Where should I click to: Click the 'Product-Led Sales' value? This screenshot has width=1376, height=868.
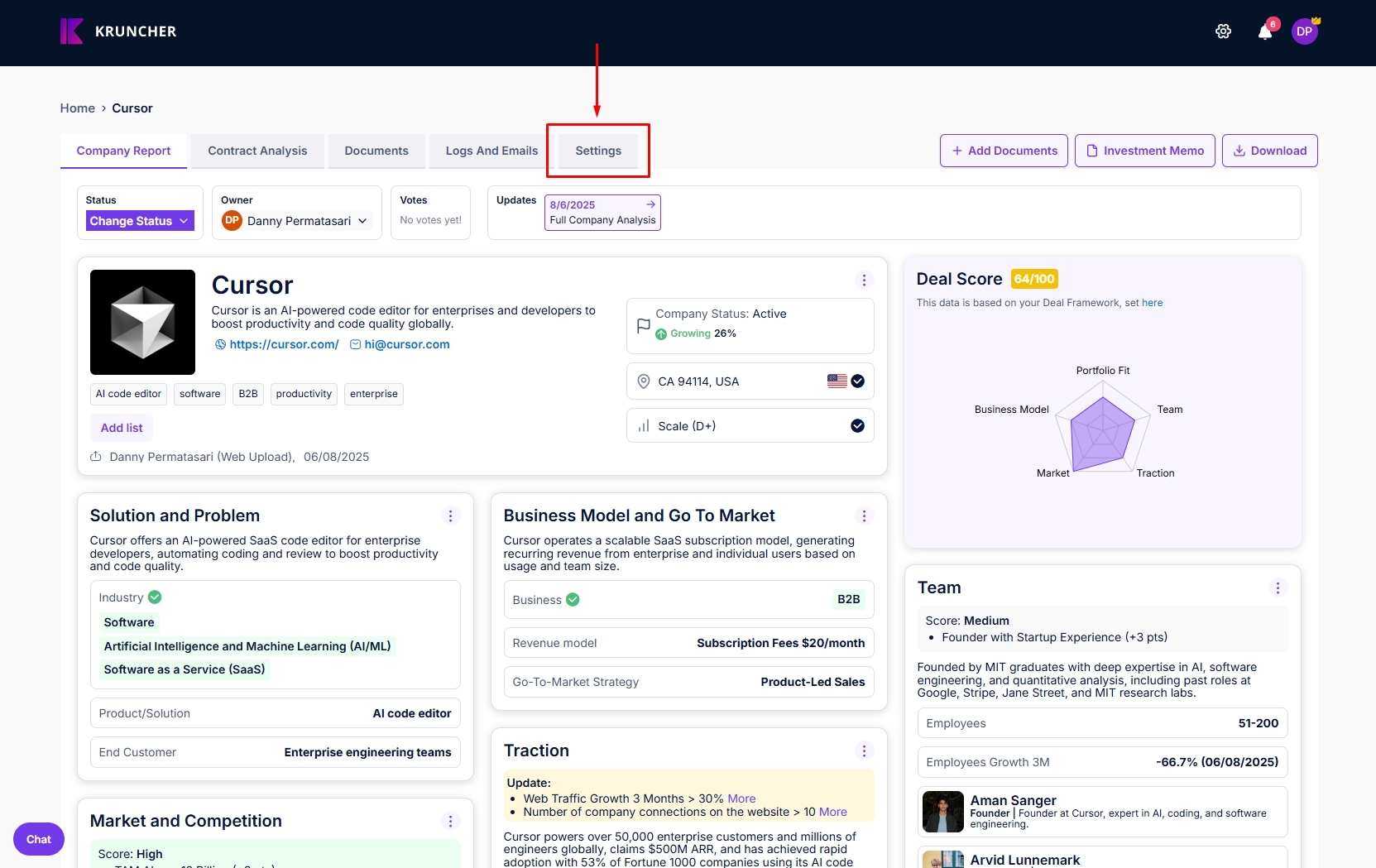[813, 682]
